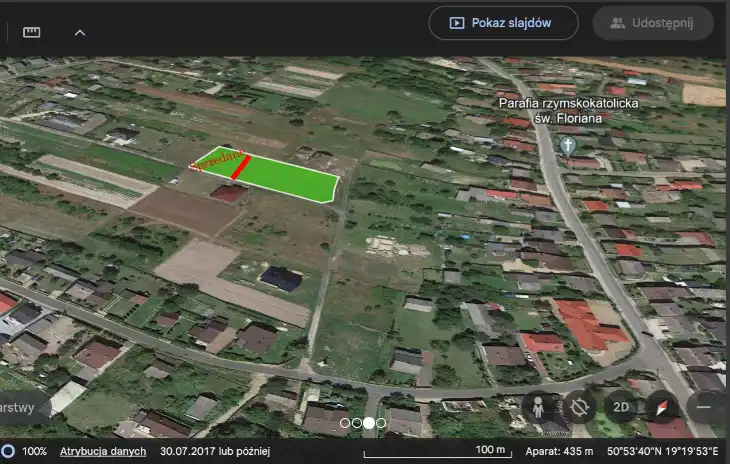
Task: Reset orientation using the compass icon
Action: (x=662, y=407)
